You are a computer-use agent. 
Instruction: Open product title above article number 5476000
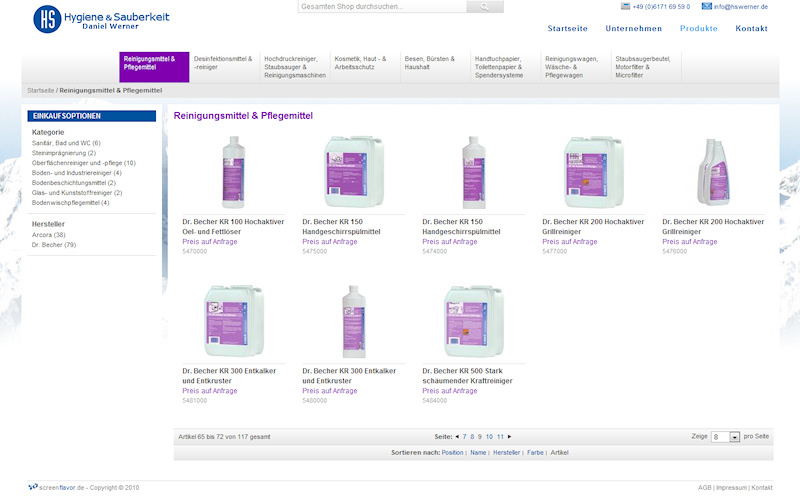click(713, 227)
